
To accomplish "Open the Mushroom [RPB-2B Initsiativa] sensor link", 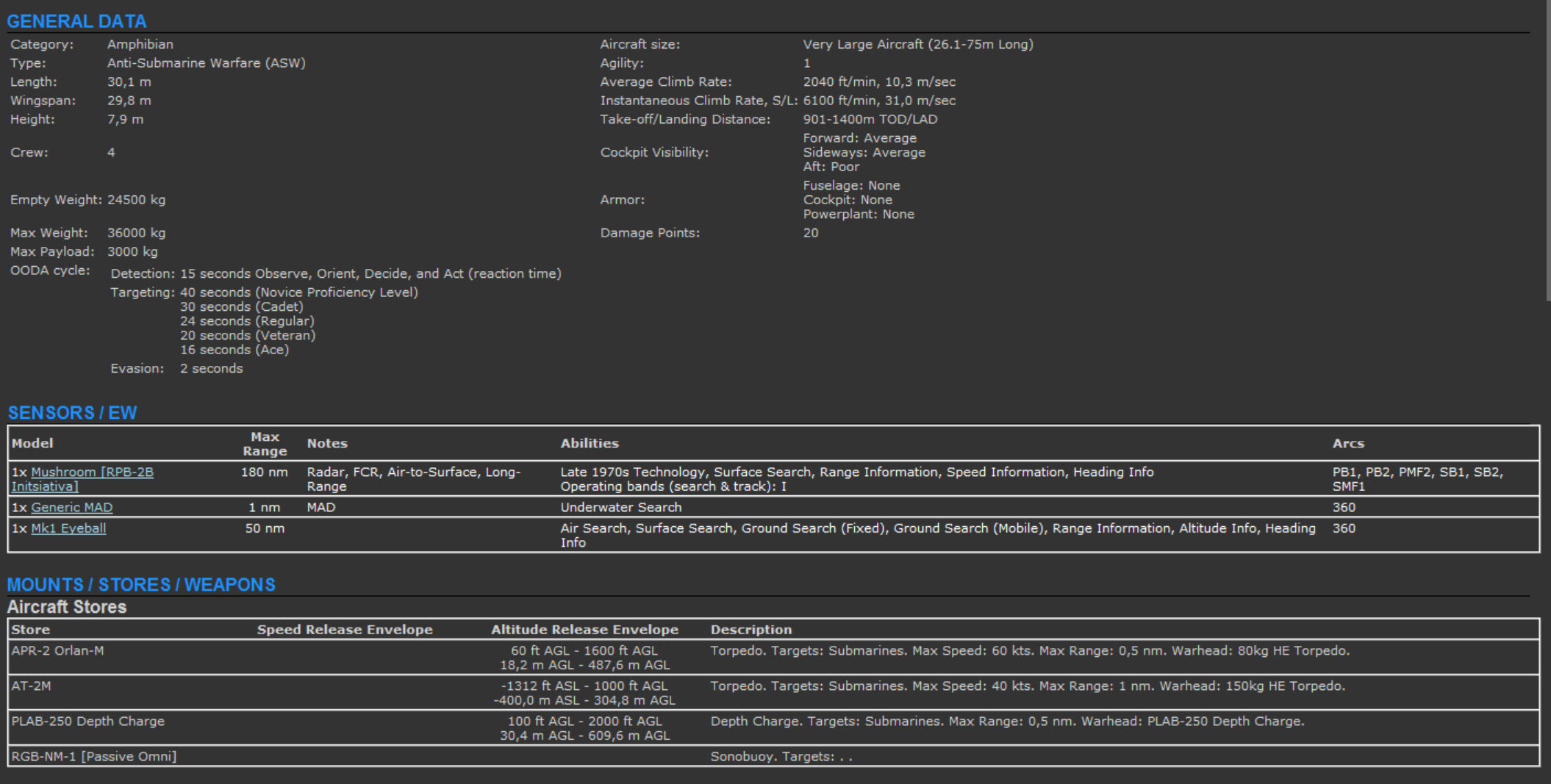I will [x=82, y=479].
